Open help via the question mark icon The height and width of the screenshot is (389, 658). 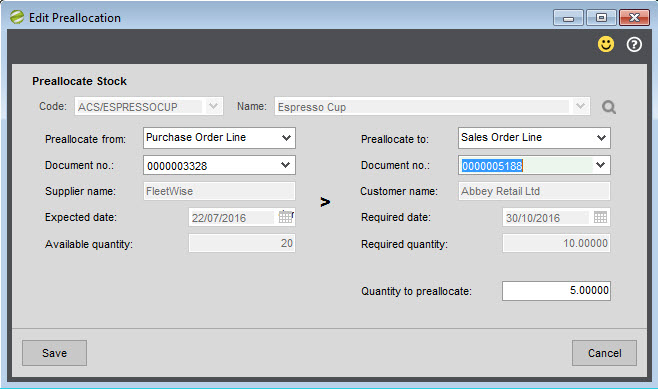coord(634,44)
